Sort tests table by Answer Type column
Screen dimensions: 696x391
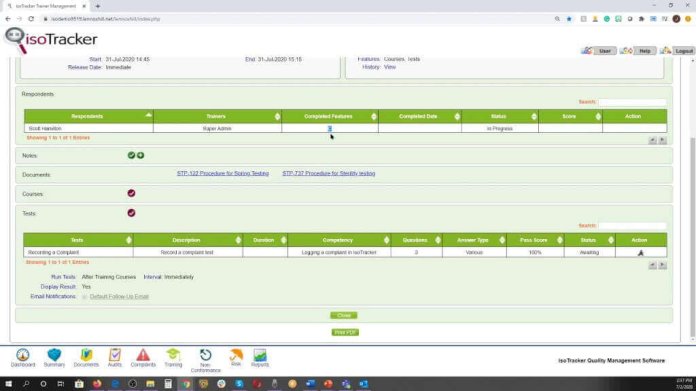coord(474,240)
